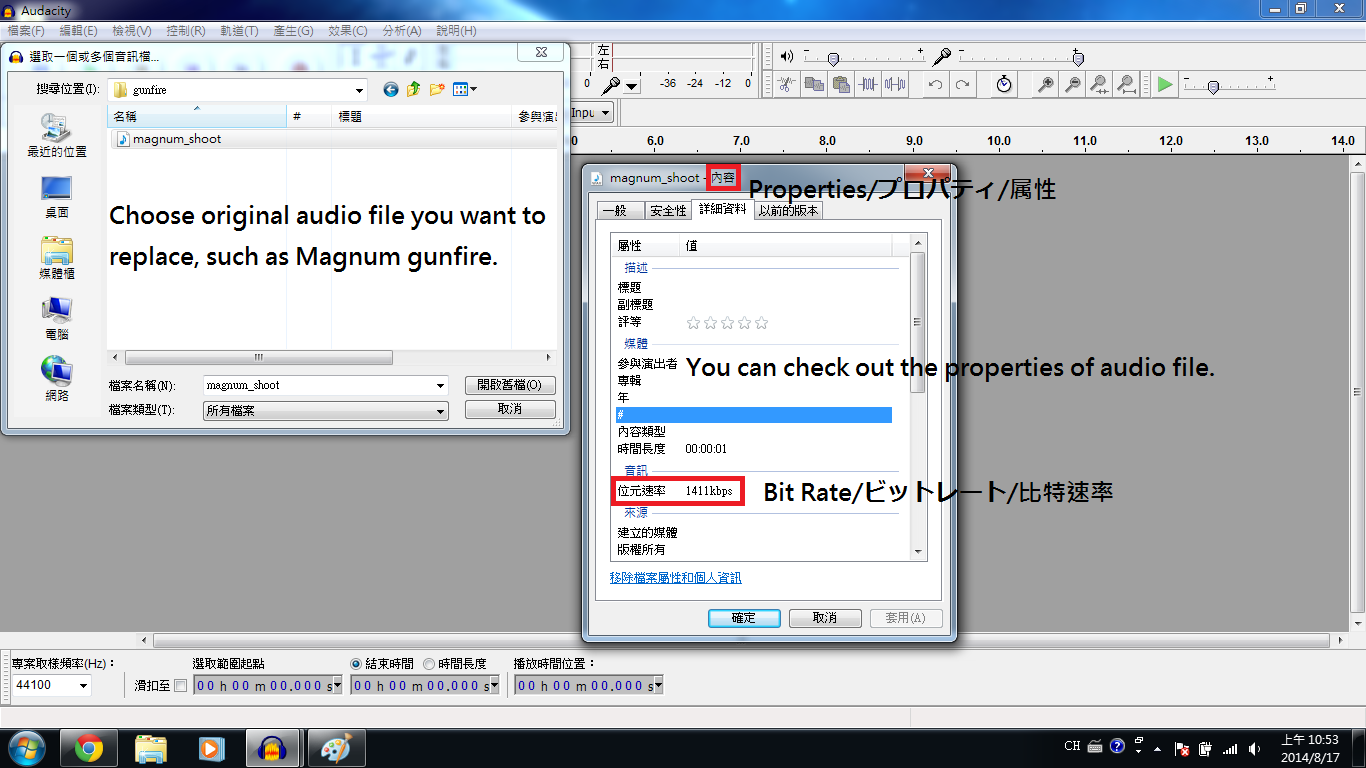
Task: Click the microphone icon beside input volume slider
Action: click(x=941, y=57)
